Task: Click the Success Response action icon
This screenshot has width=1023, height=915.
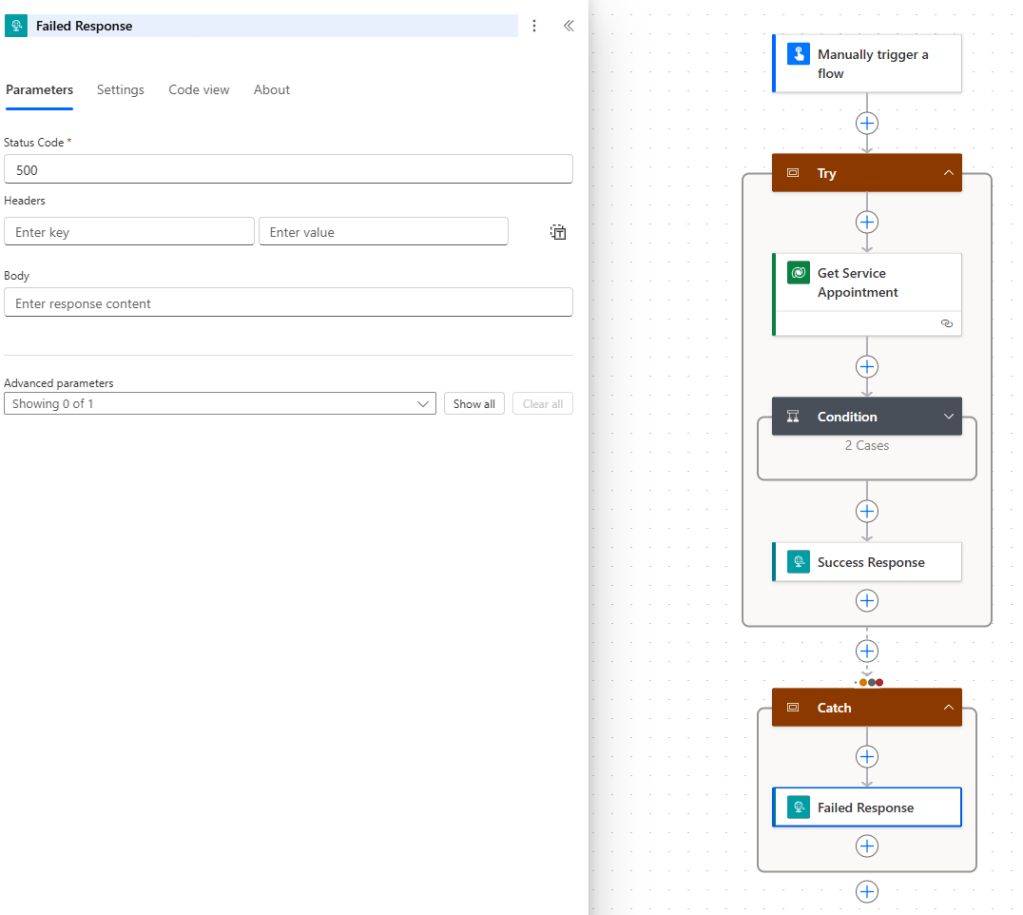Action: (x=797, y=562)
